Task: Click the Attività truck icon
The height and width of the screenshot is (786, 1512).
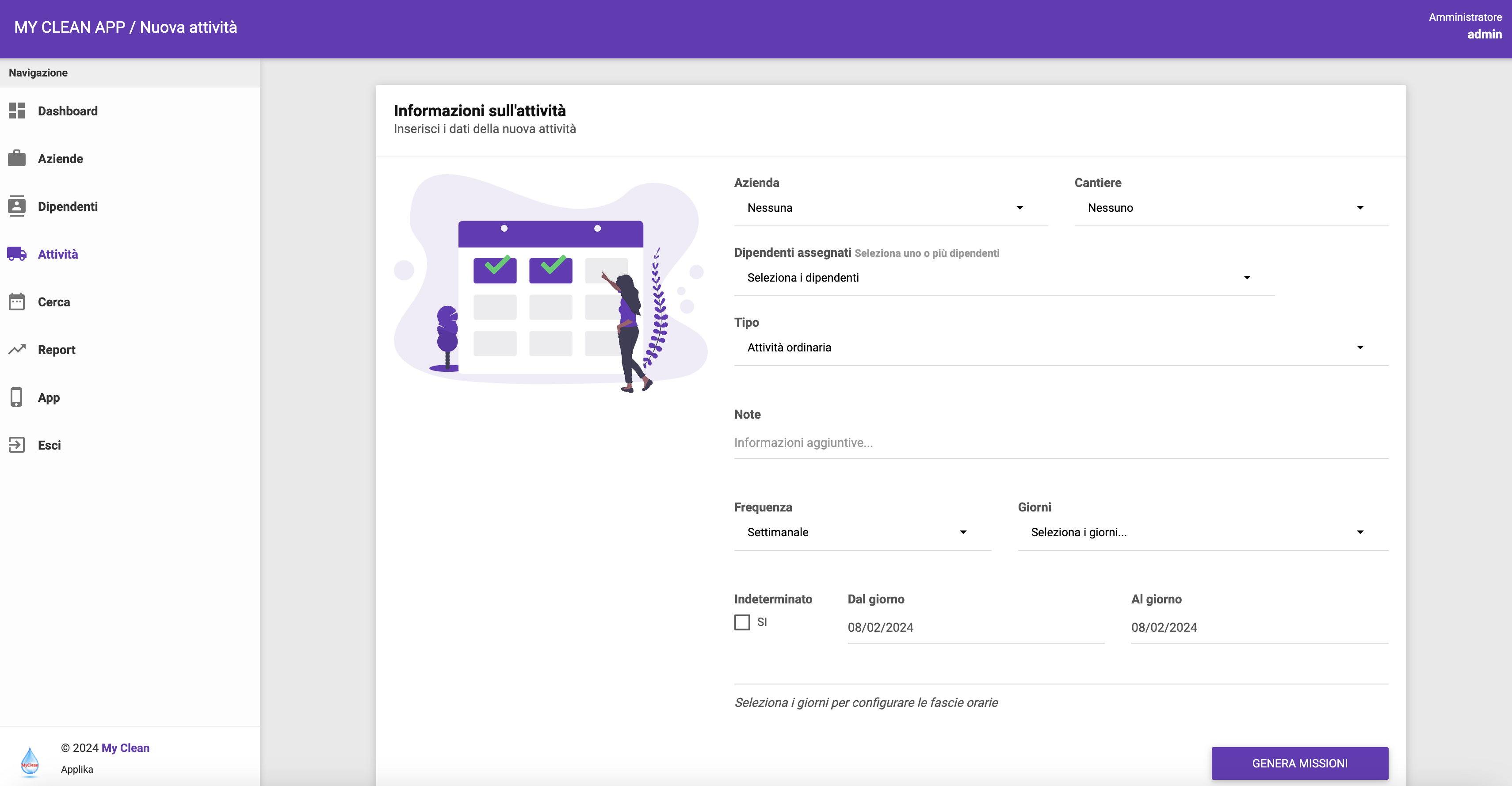Action: pos(17,254)
